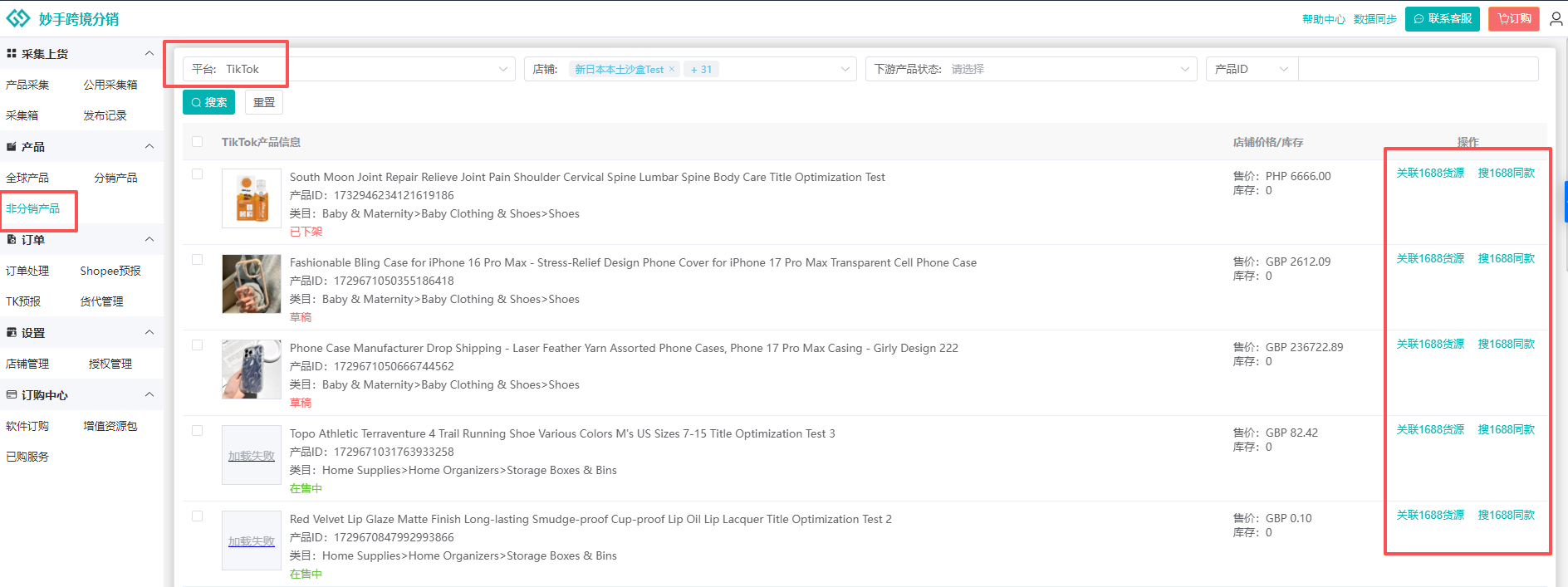
Task: Click the 设置 section icon
Action: [x=12, y=332]
